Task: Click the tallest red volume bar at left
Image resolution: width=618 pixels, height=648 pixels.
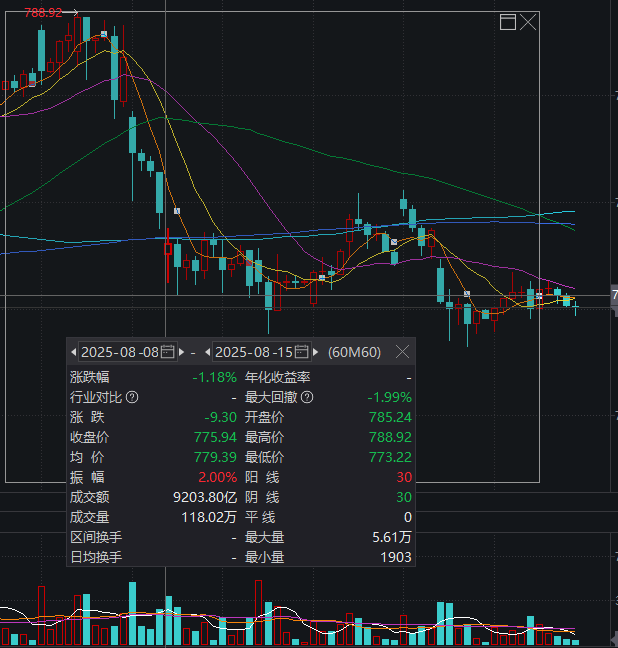Action: tap(42, 614)
